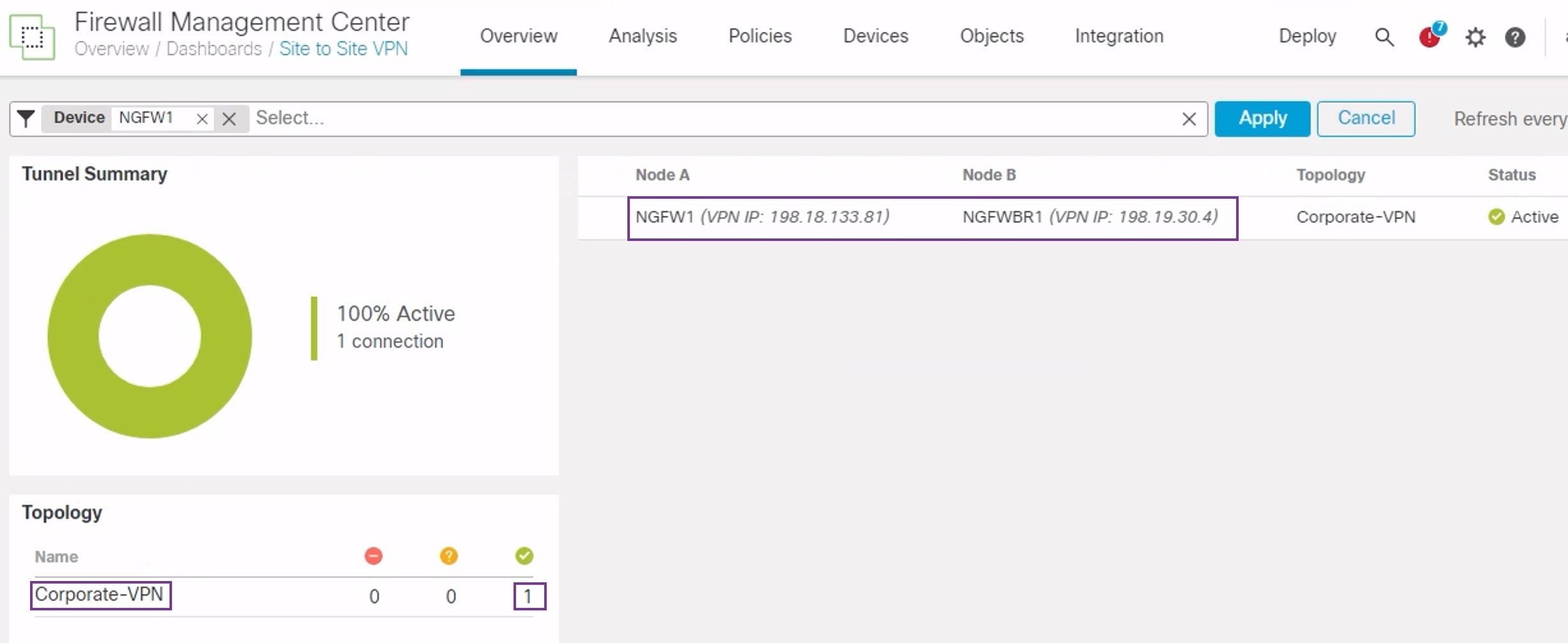Switch to the Analysis tab
The height and width of the screenshot is (643, 1568).
(643, 36)
